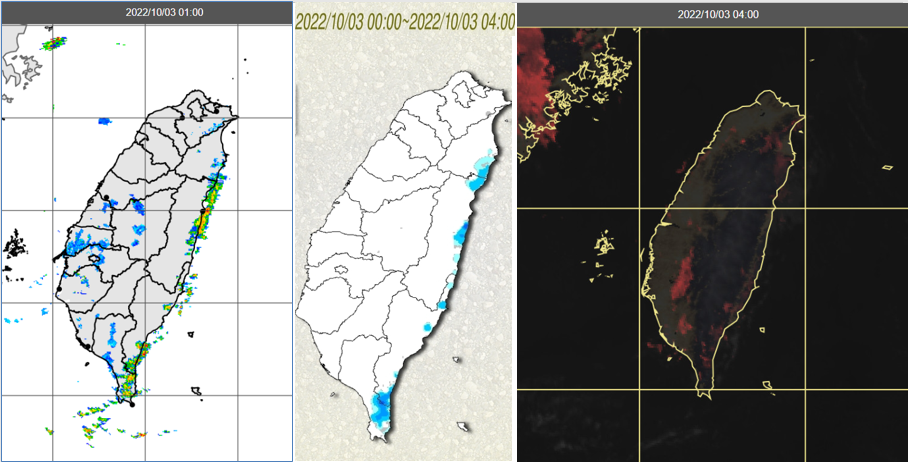Open the right satellite cloud image
The height and width of the screenshot is (462, 908).
712,240
